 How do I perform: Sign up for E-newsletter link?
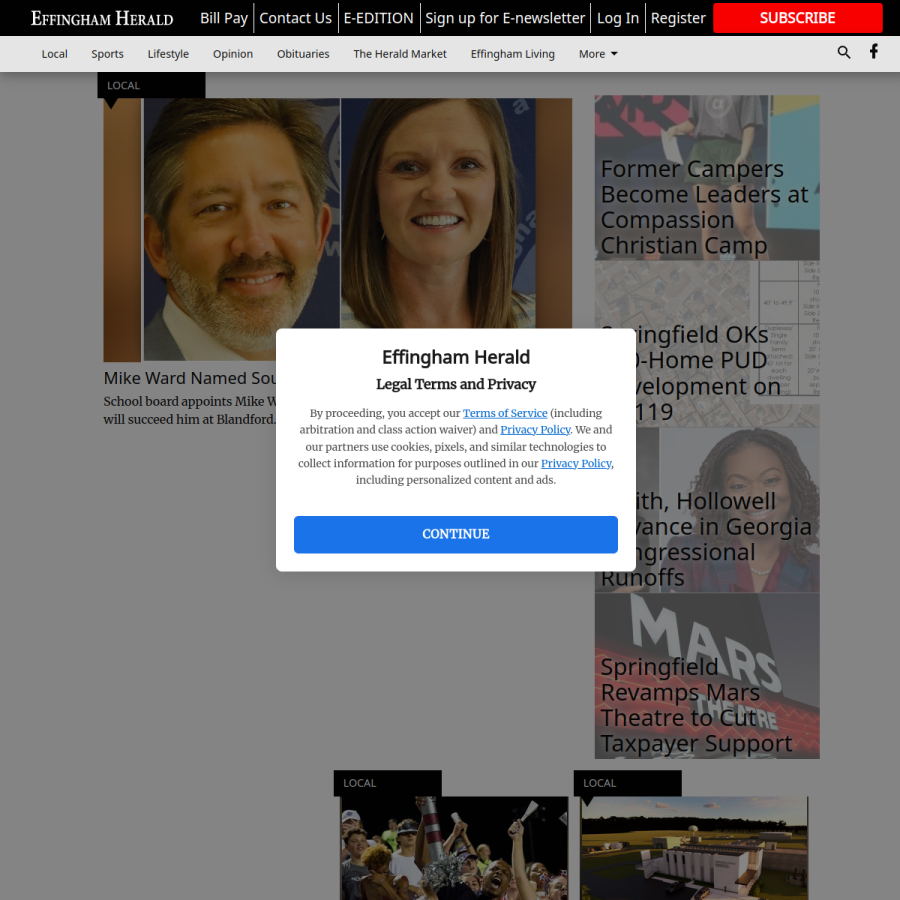[505, 18]
